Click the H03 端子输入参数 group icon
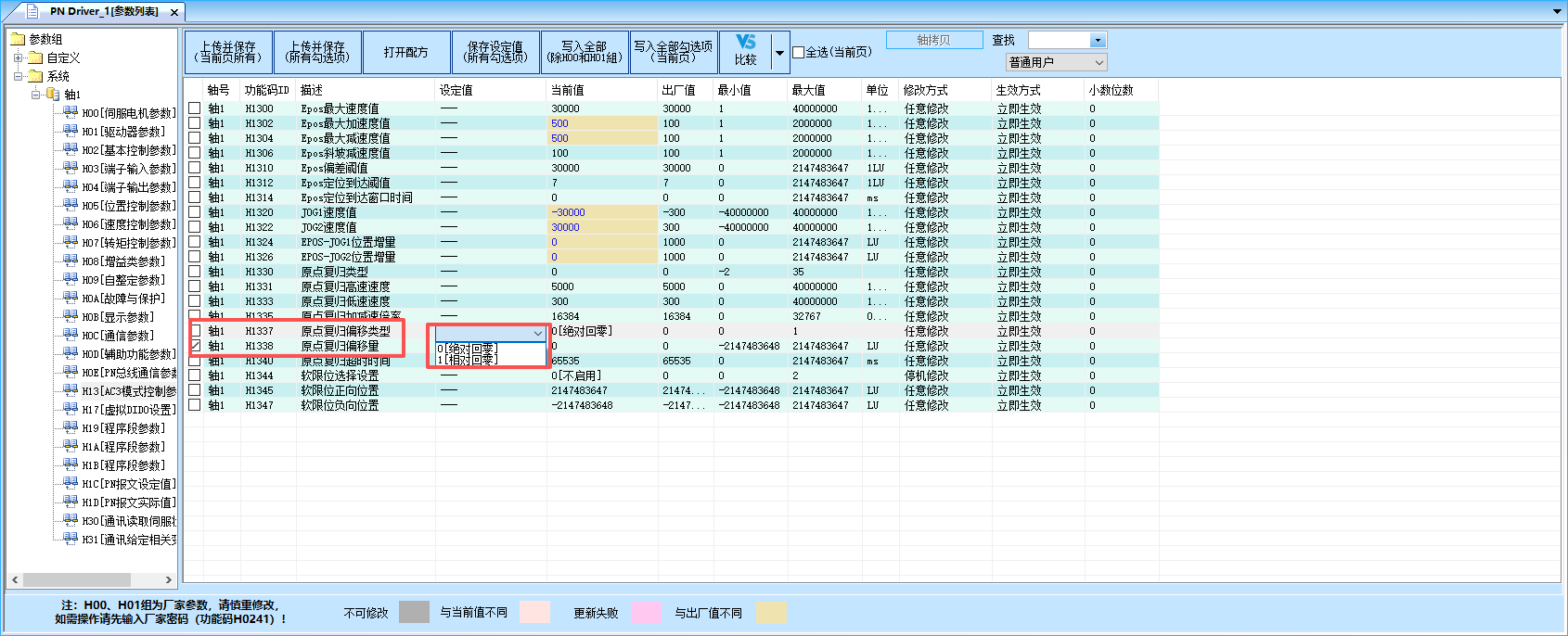The image size is (1568, 636). click(x=71, y=167)
